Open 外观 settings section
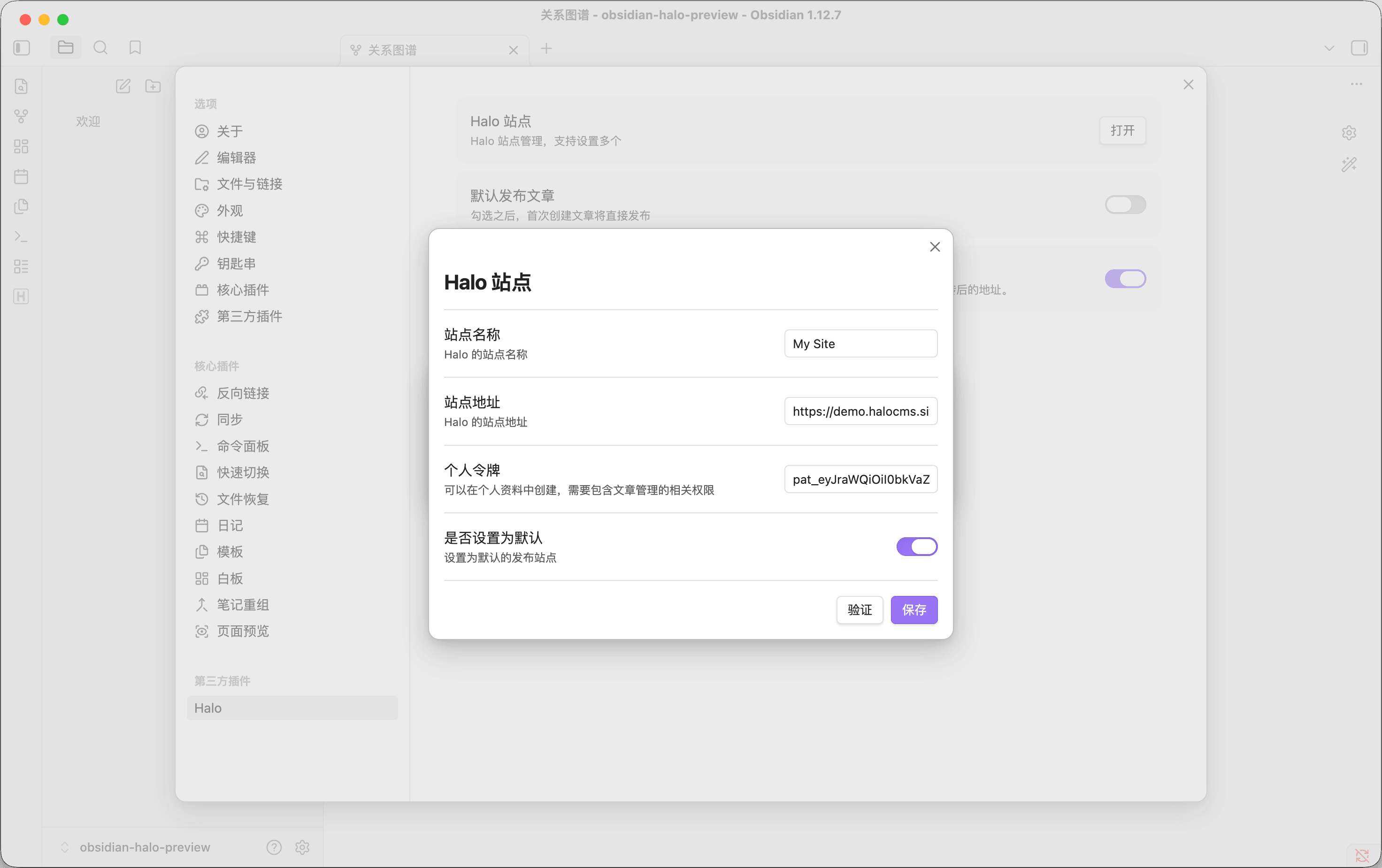This screenshot has height=868, width=1382. (x=292, y=211)
